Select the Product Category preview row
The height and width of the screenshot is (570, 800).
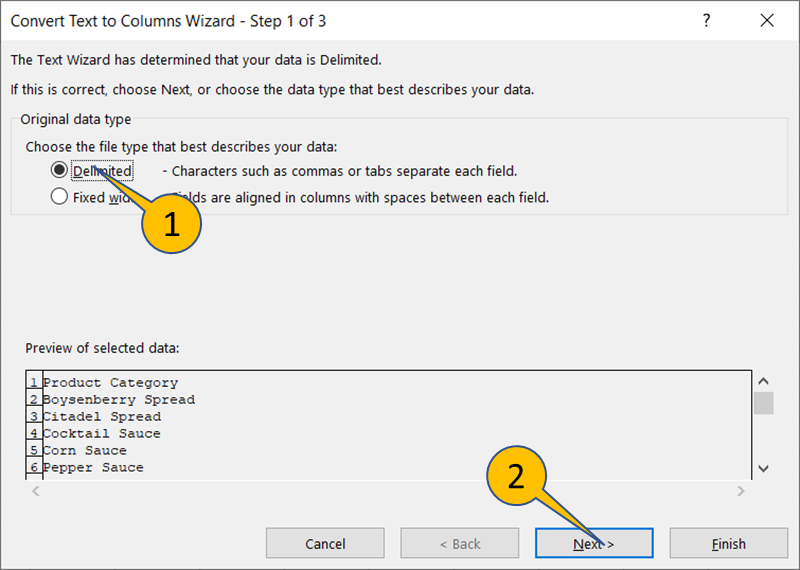coord(110,383)
